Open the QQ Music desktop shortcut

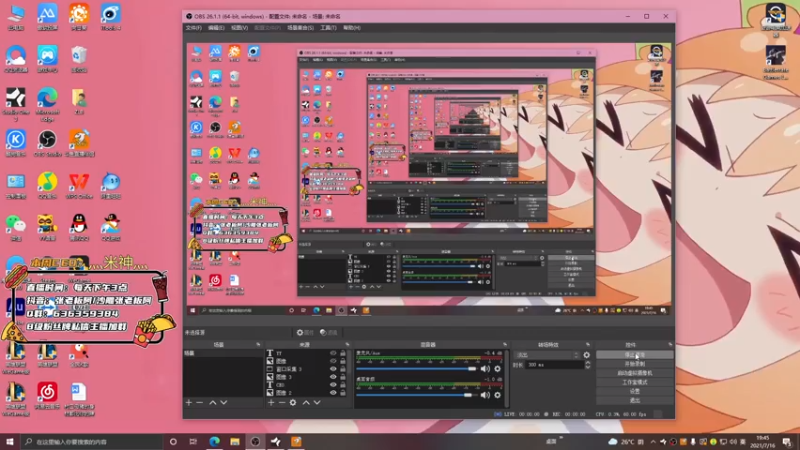47,186
